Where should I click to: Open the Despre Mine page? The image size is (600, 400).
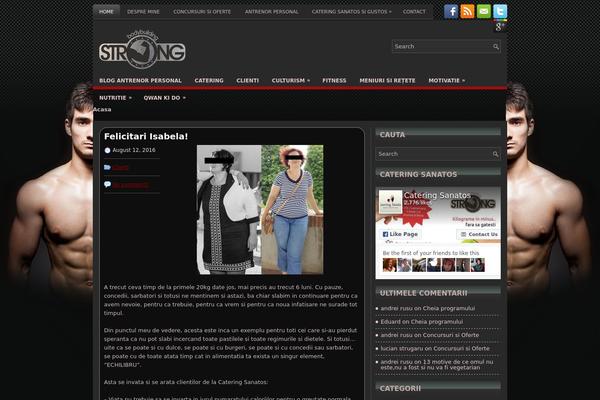143,12
